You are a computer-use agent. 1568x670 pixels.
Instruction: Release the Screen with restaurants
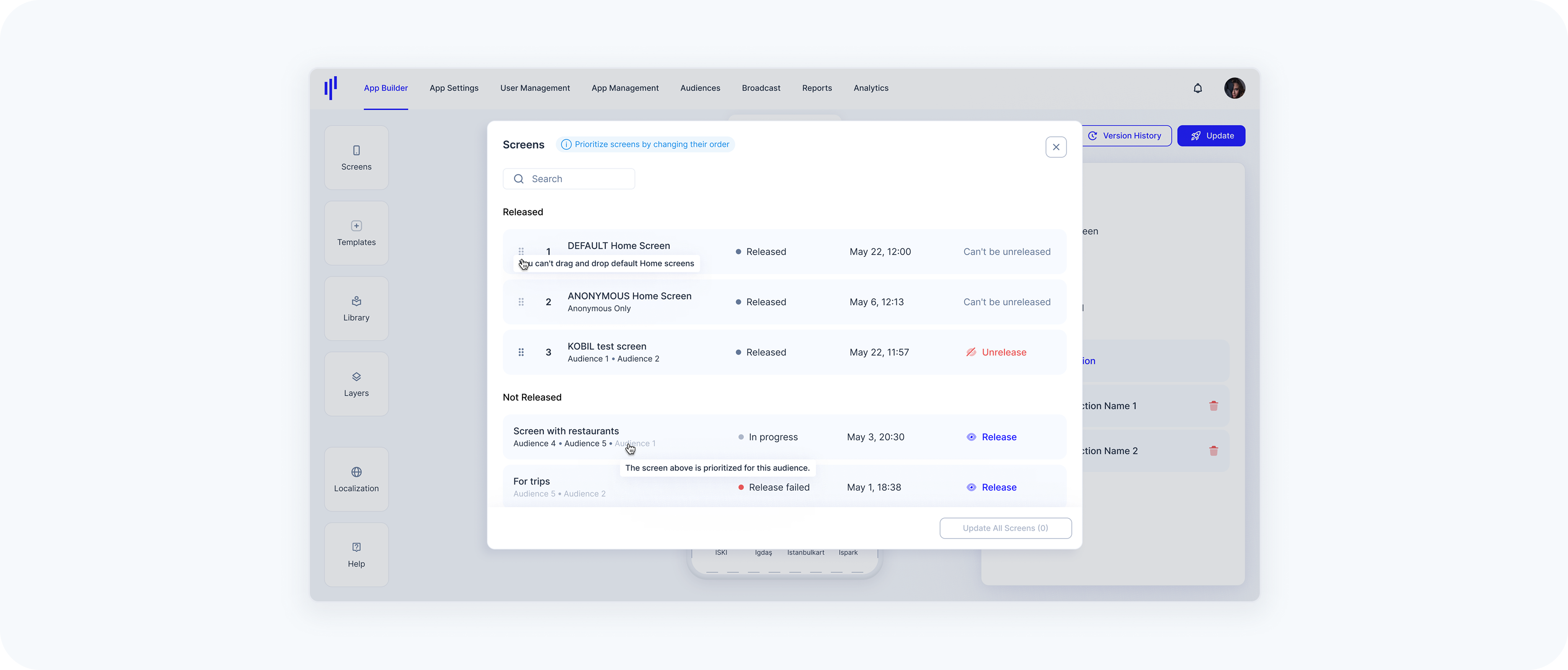tap(992, 437)
